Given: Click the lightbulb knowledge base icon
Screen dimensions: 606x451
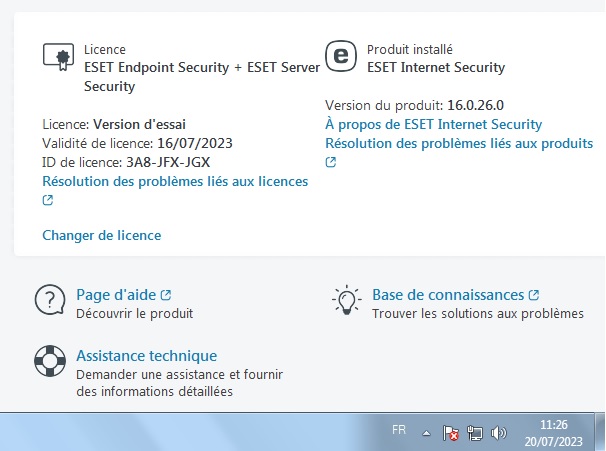Looking at the screenshot, I should pos(347,300).
